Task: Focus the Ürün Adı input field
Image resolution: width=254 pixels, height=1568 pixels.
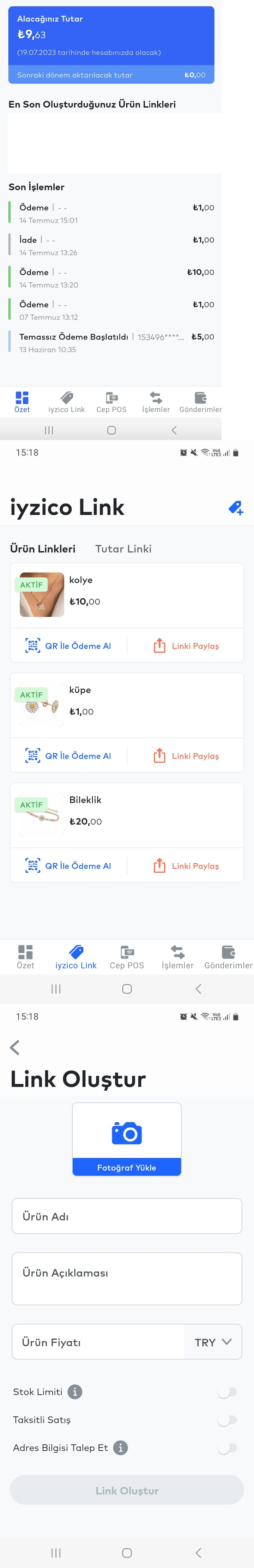Action: point(127,1215)
